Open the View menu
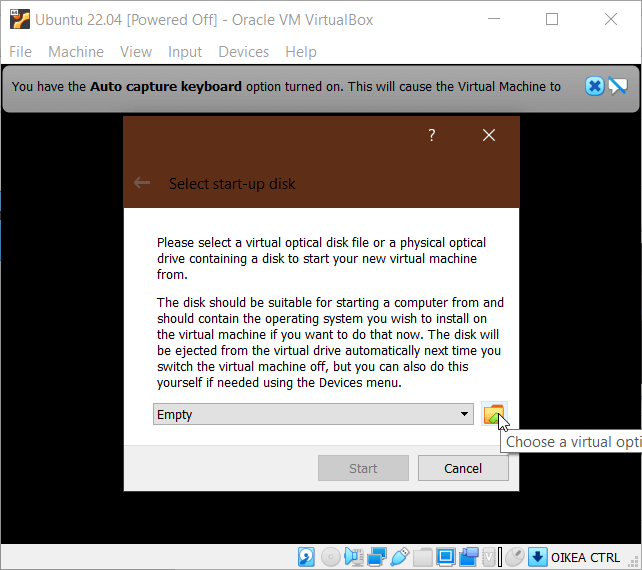Viewport: 642px width, 570px height. click(136, 52)
